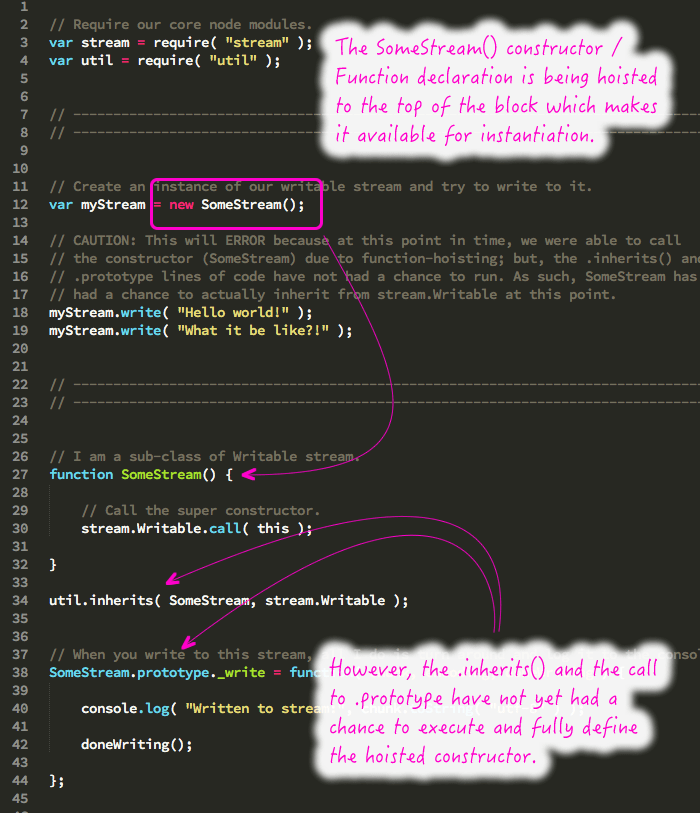This screenshot has height=813, width=700.
Task: Click the closing '};' on line 44
Action: pyautogui.click(x=57, y=780)
